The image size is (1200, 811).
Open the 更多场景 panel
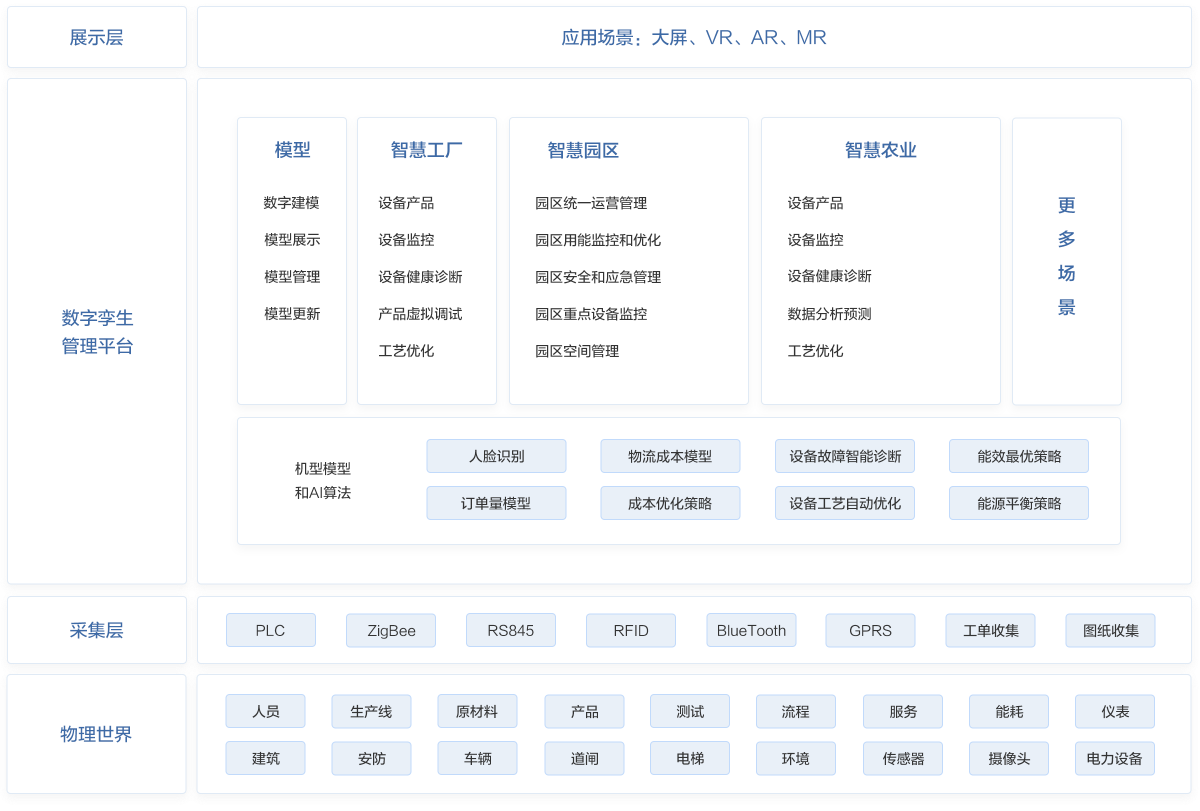(x=1066, y=257)
